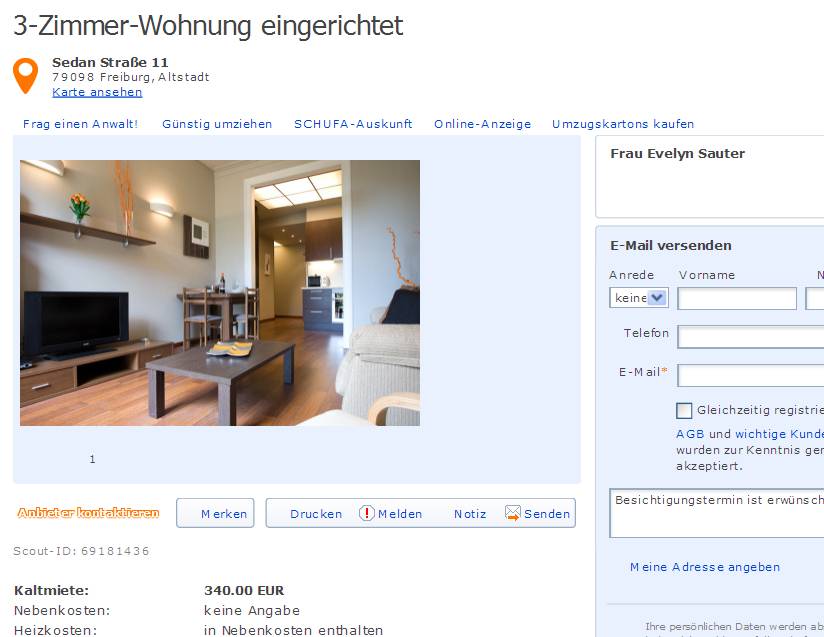Click the Senden envelope icon

click(512, 513)
